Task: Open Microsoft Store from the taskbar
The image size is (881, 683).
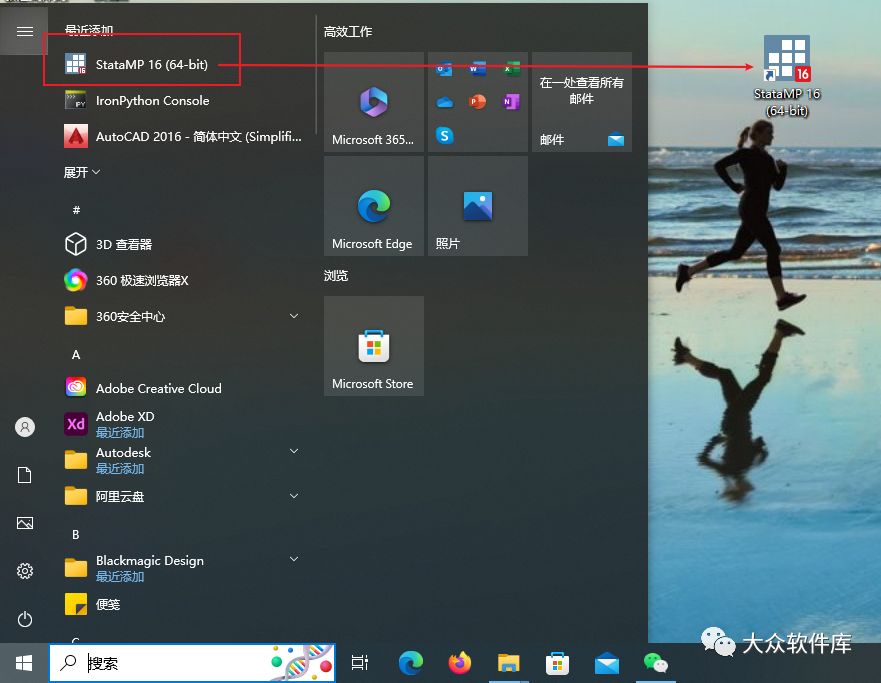Action: coord(557,663)
